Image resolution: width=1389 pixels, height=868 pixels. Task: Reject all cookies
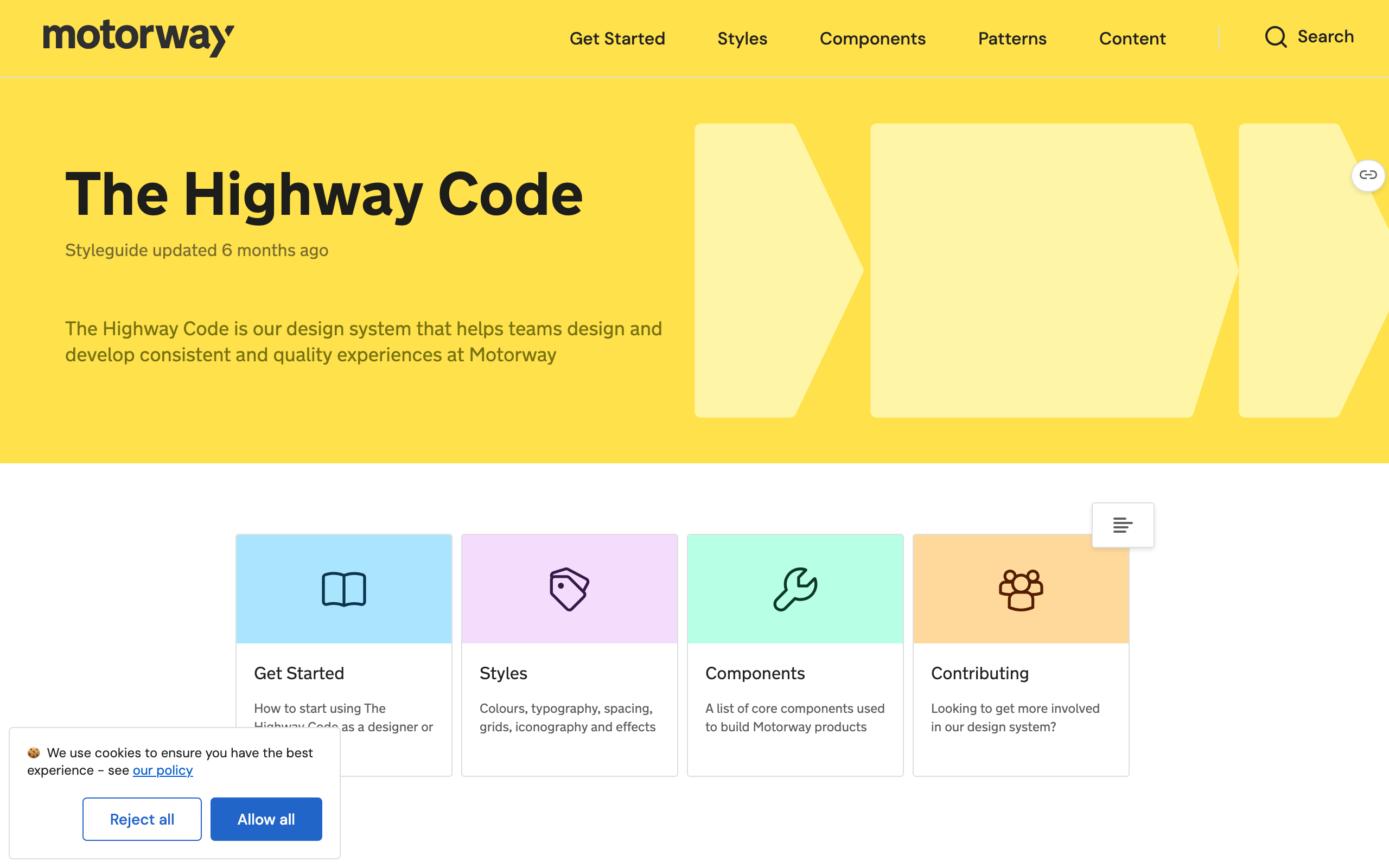(x=142, y=819)
